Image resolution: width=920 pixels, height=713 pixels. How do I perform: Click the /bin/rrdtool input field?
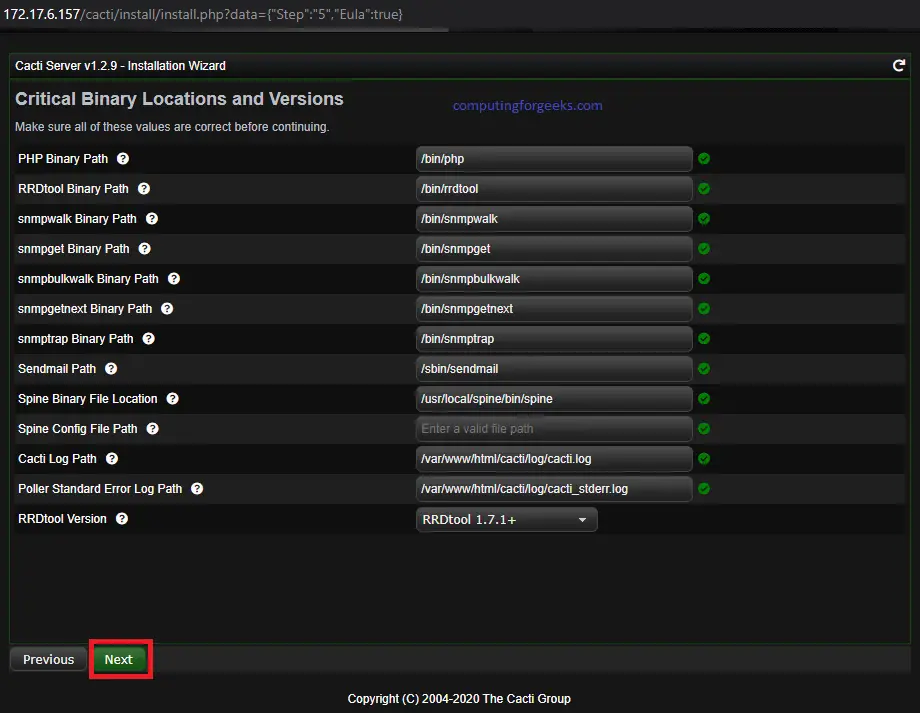point(554,188)
